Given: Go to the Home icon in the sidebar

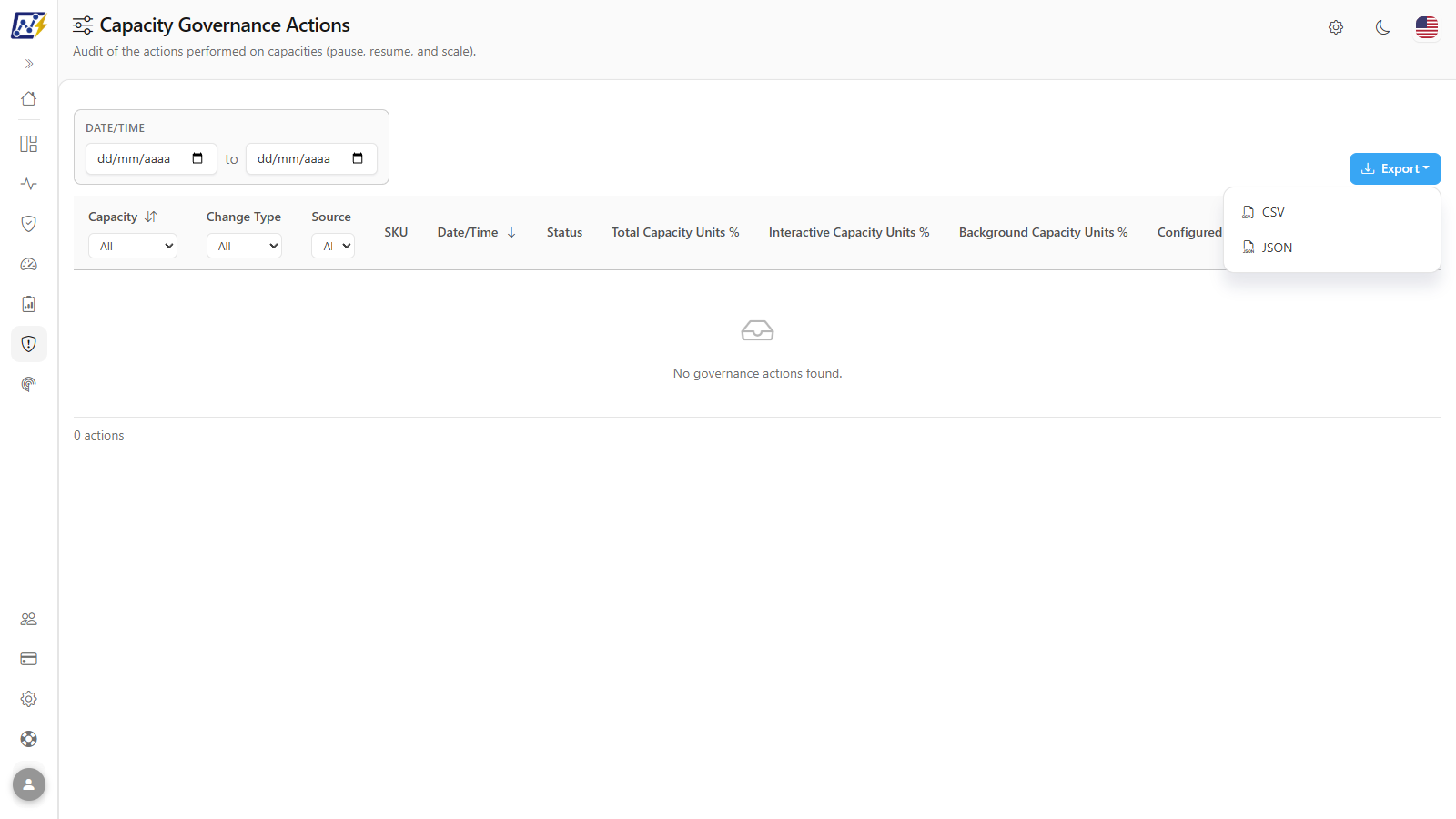Looking at the screenshot, I should click(29, 98).
